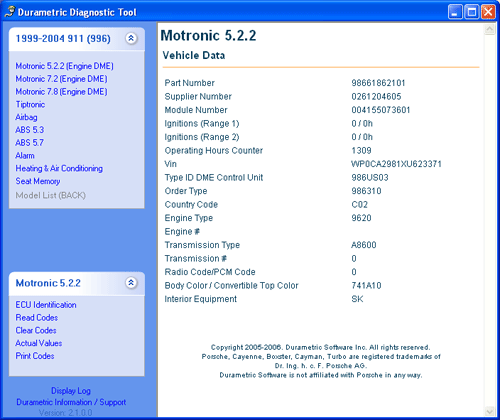Image resolution: width=500 pixels, height=420 pixels.
Task: View Actual Values
Action: coord(39,343)
